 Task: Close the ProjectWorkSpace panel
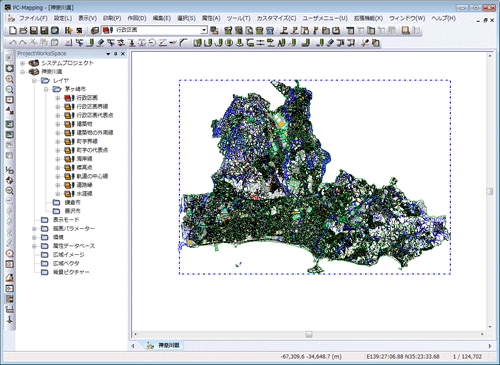click(123, 54)
